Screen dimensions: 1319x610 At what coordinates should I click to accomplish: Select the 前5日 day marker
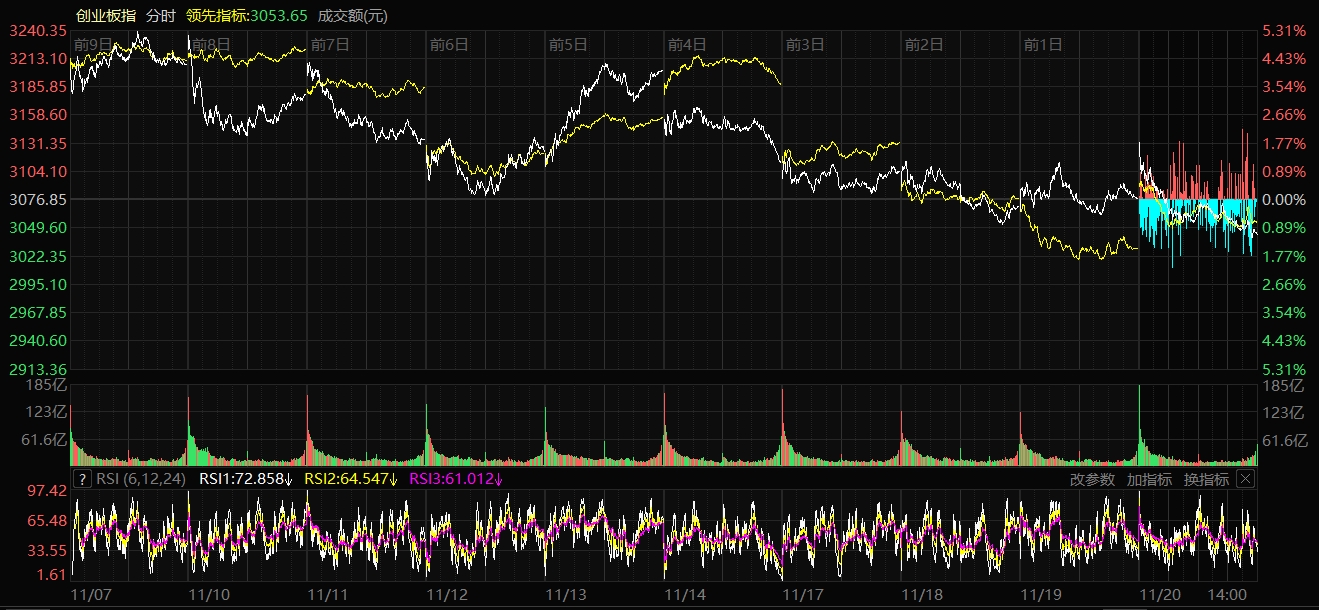(x=568, y=44)
